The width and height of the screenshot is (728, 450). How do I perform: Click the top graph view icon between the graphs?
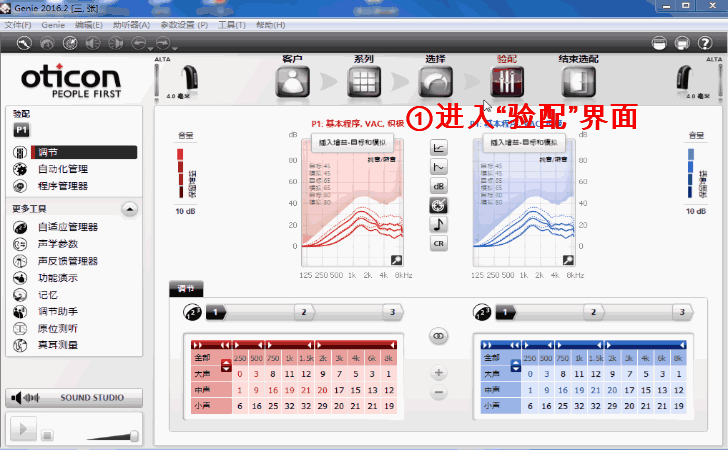pos(439,148)
